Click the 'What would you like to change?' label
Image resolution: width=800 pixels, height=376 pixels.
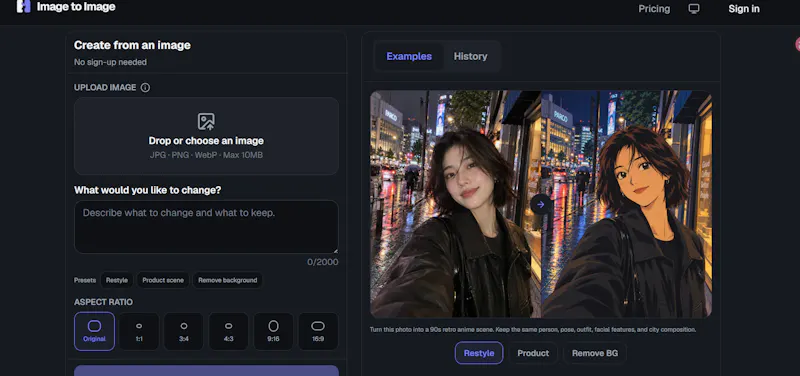click(x=147, y=190)
